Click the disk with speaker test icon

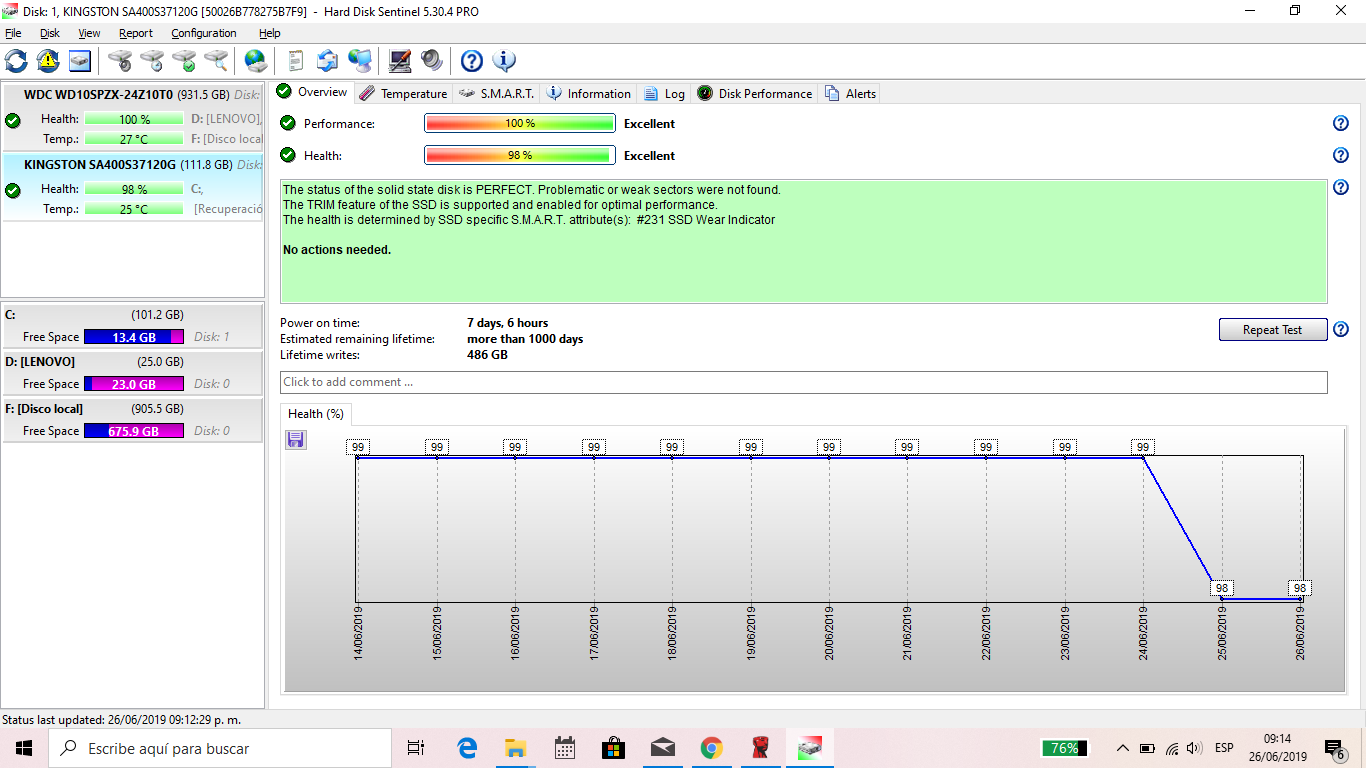point(120,61)
